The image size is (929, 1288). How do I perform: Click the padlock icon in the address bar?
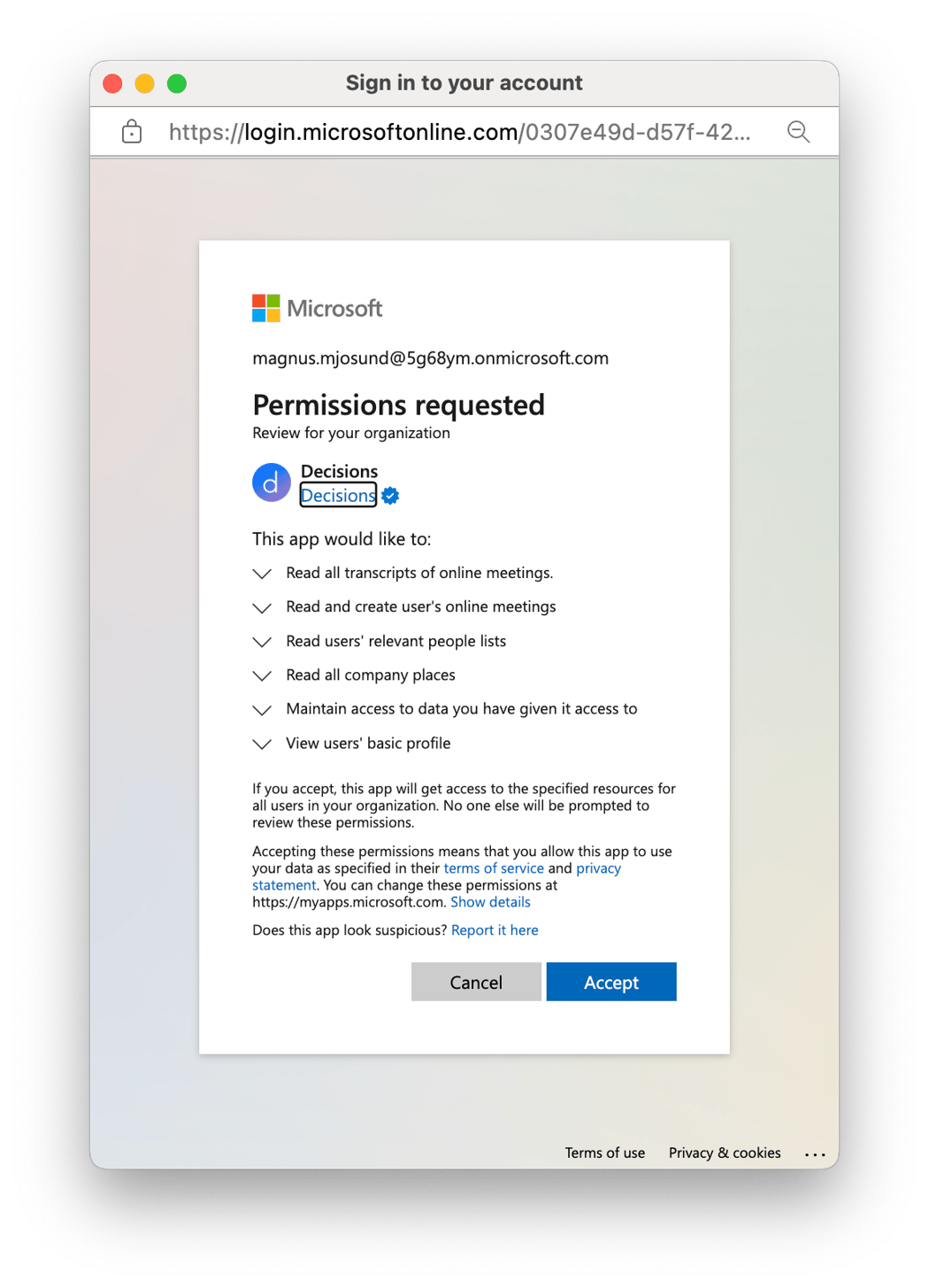click(x=131, y=131)
